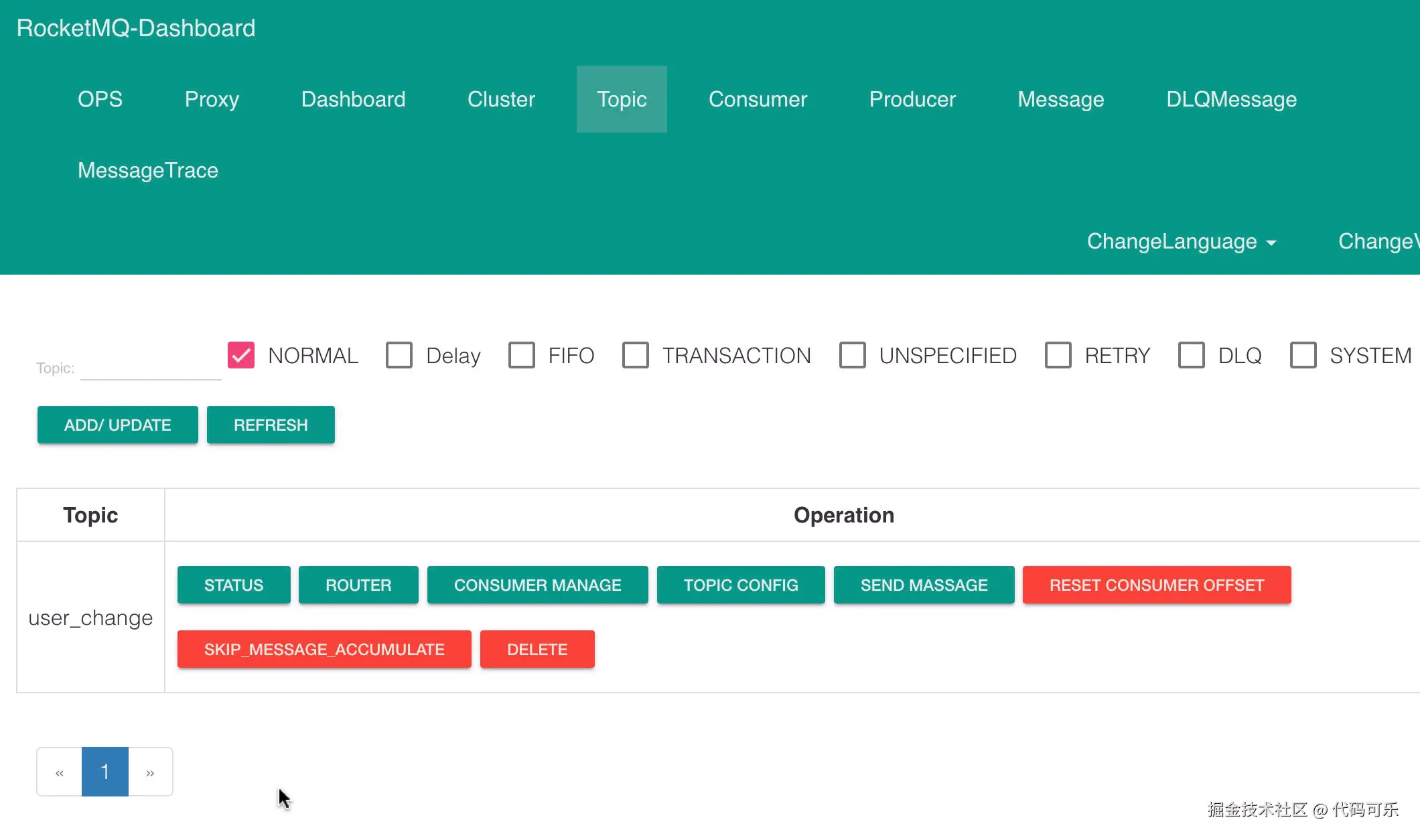This screenshot has height=840, width=1420.
Task: Open TOPIC CONFIG for user_change
Action: click(741, 585)
